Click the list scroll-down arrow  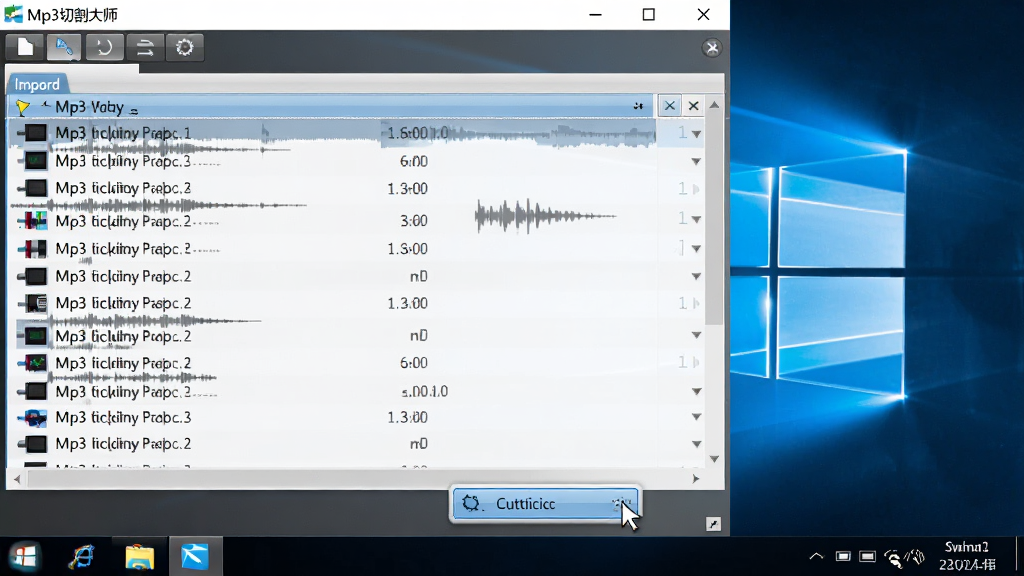(714, 459)
